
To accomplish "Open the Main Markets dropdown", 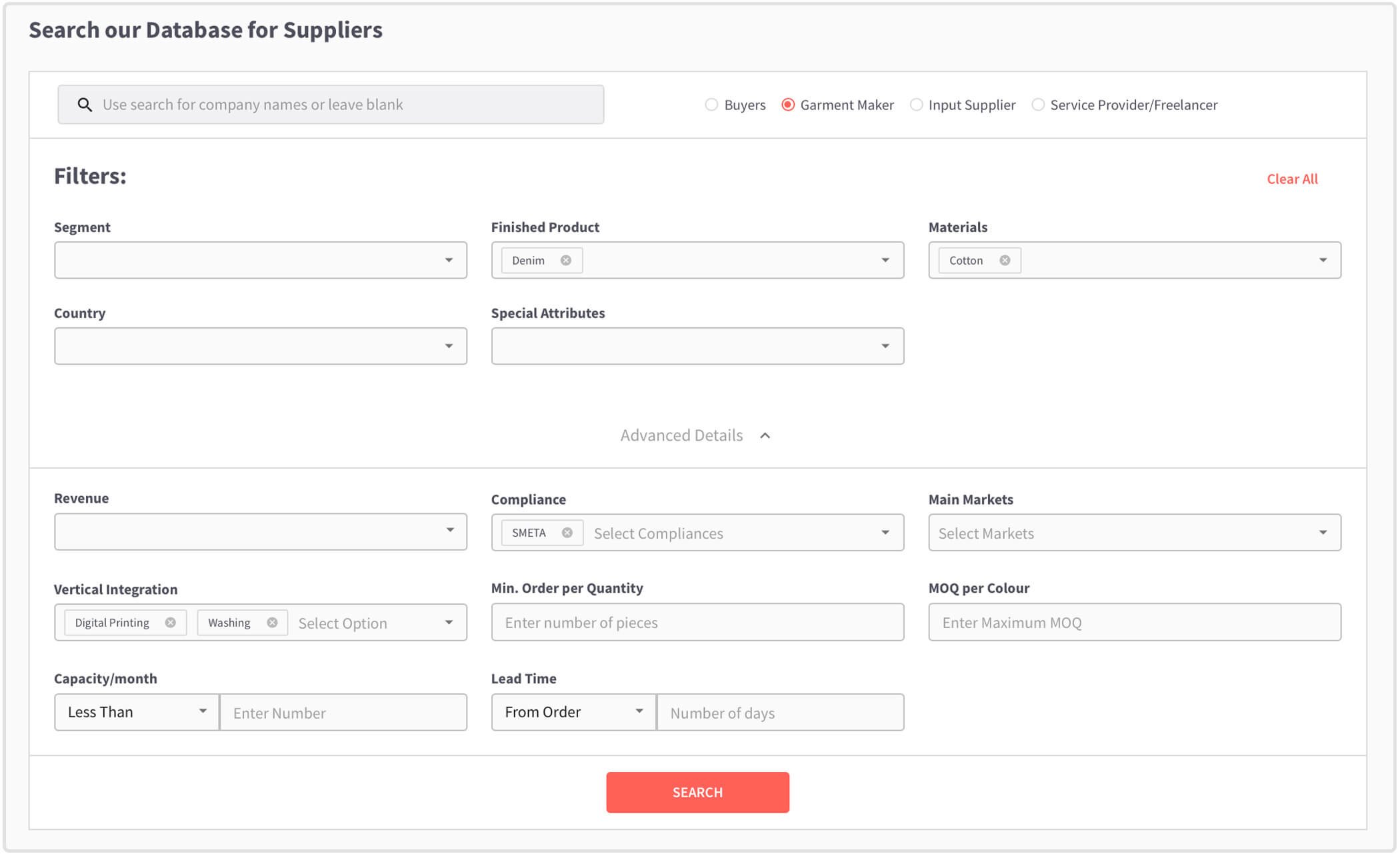I will (x=1135, y=533).
